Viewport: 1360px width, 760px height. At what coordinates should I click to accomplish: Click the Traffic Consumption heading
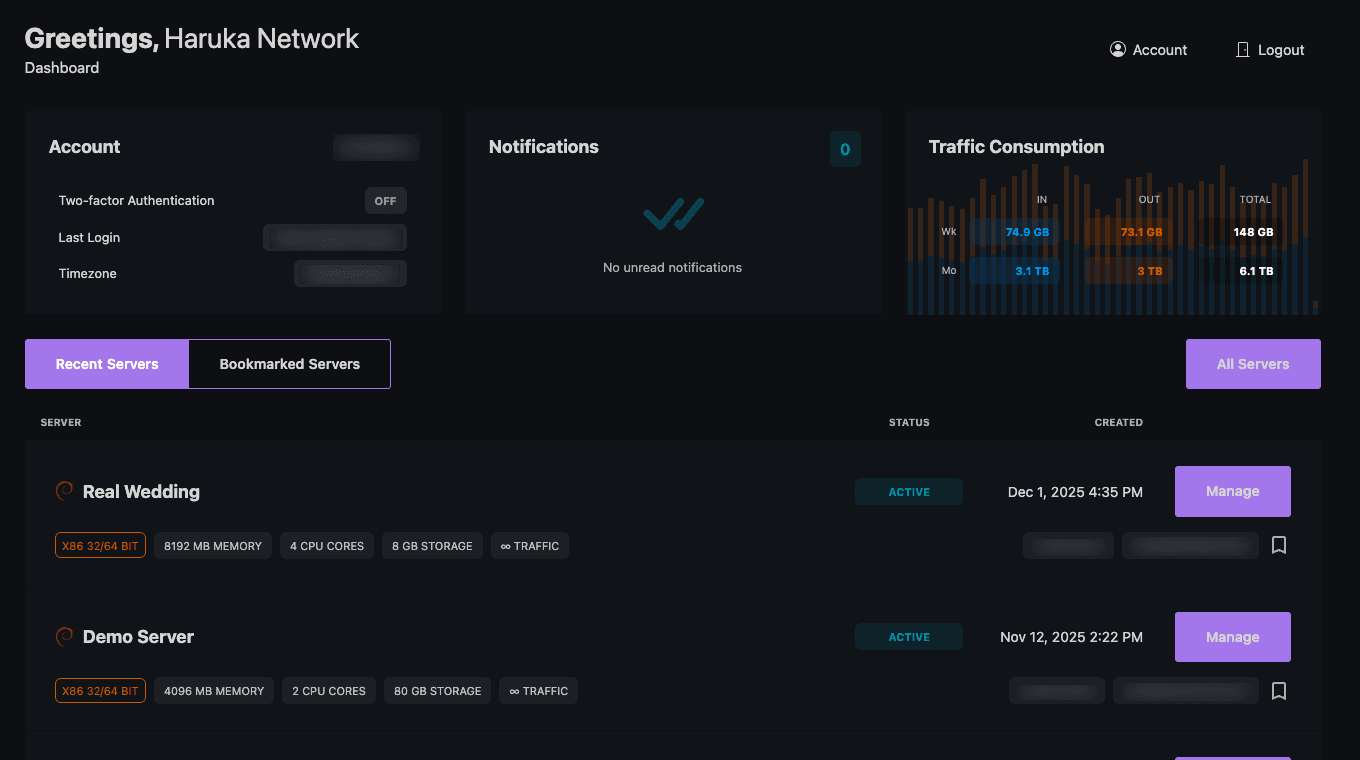[1016, 147]
